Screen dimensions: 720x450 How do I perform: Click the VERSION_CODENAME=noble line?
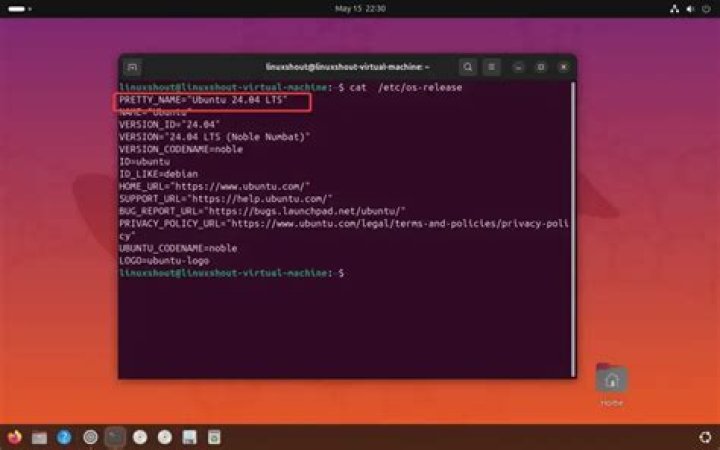pos(181,149)
